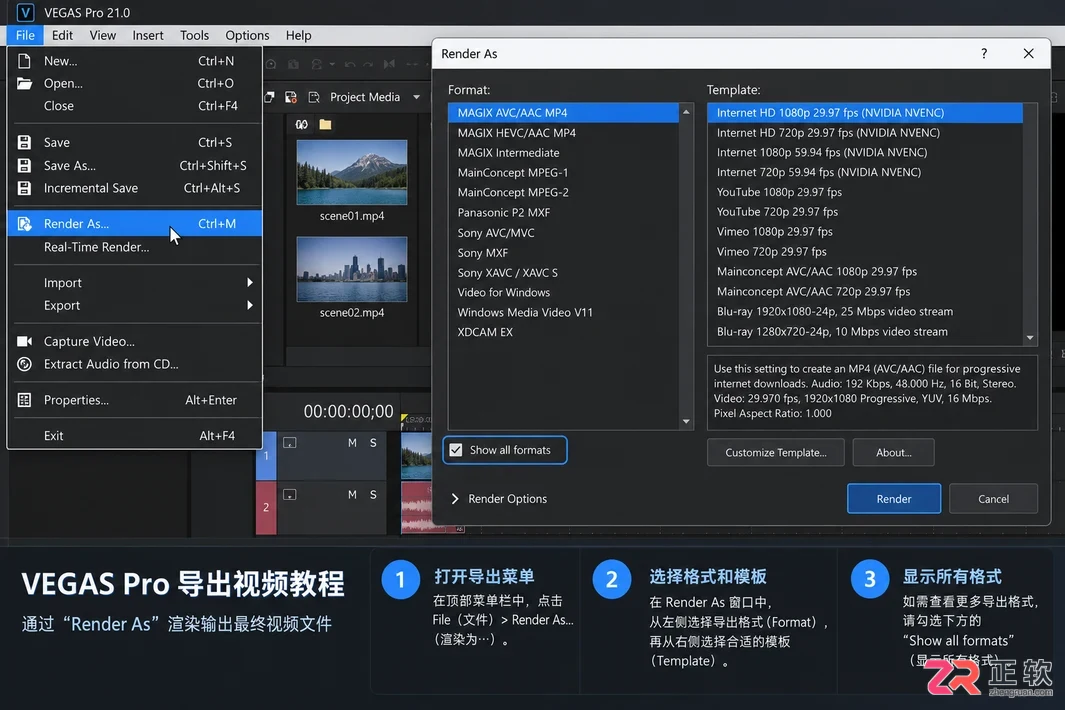Screen dimensions: 1065x710
Task: Mute audio track 2
Action: tap(352, 495)
